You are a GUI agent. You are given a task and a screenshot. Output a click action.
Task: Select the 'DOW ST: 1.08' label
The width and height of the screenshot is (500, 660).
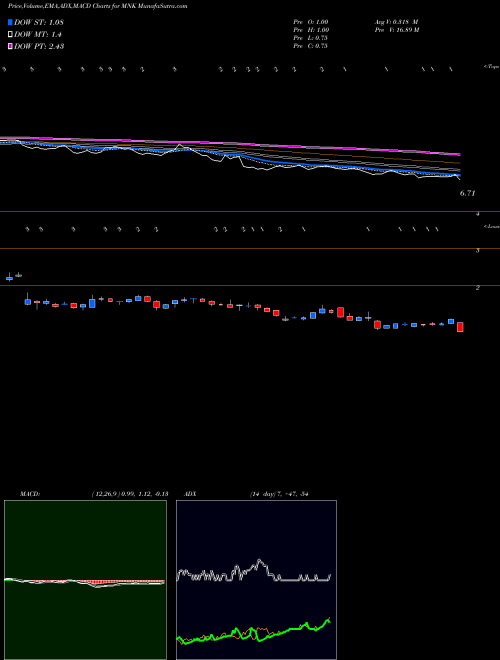(x=39, y=22)
